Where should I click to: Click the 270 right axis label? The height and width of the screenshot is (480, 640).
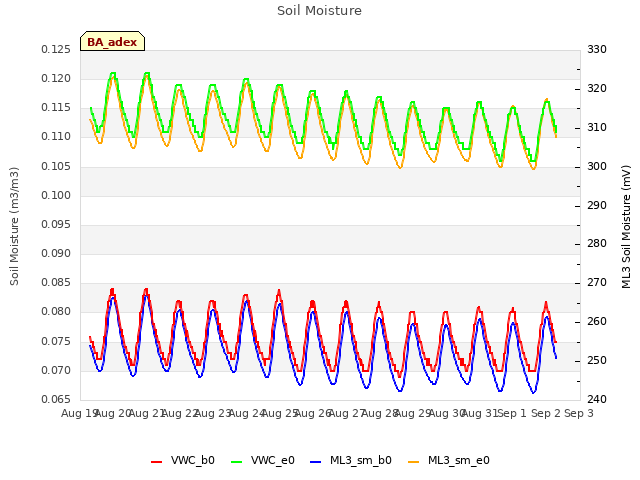[597, 283]
